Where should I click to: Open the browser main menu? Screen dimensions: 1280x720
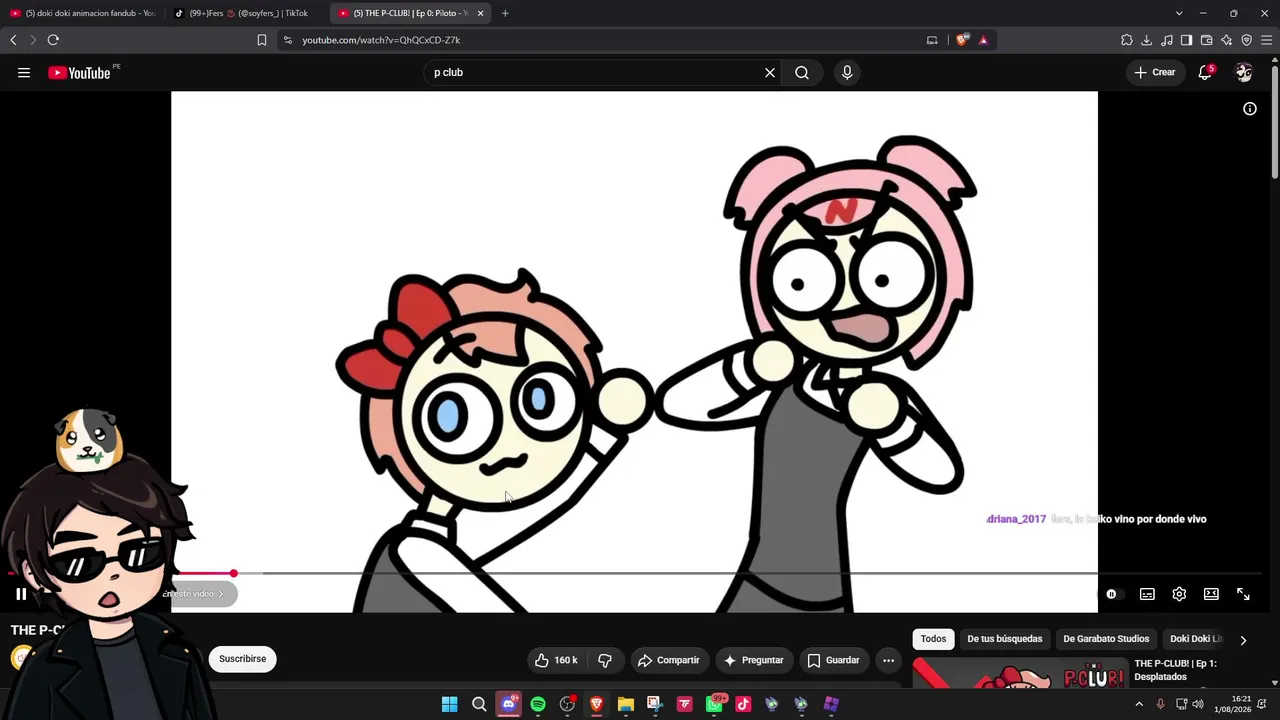1266,40
